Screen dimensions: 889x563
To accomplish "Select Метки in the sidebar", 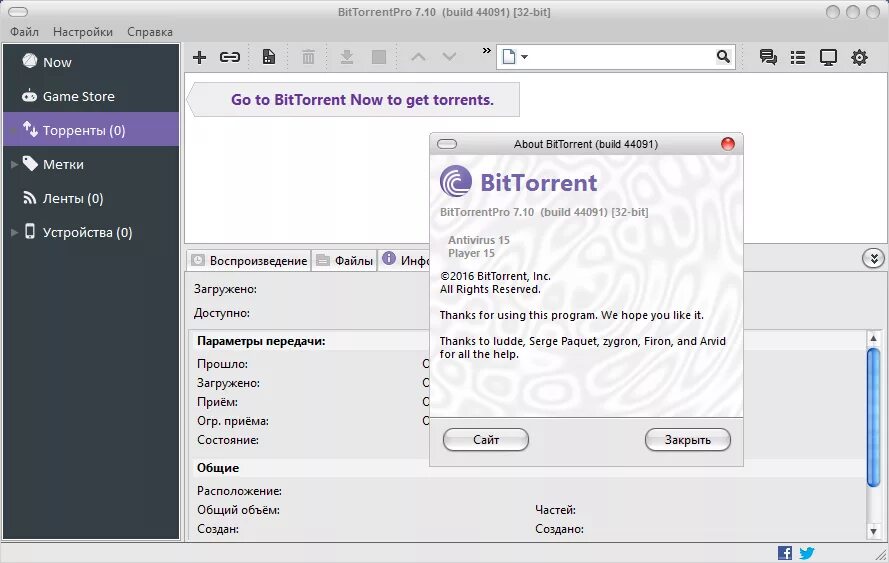I will click(91, 164).
